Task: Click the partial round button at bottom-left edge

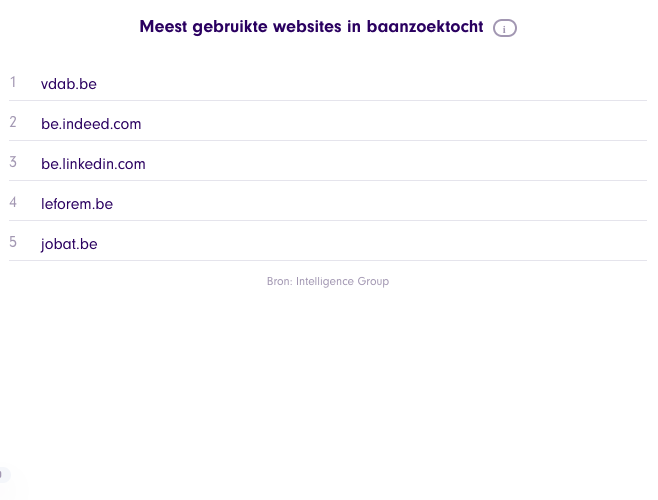Action: (x=4, y=475)
